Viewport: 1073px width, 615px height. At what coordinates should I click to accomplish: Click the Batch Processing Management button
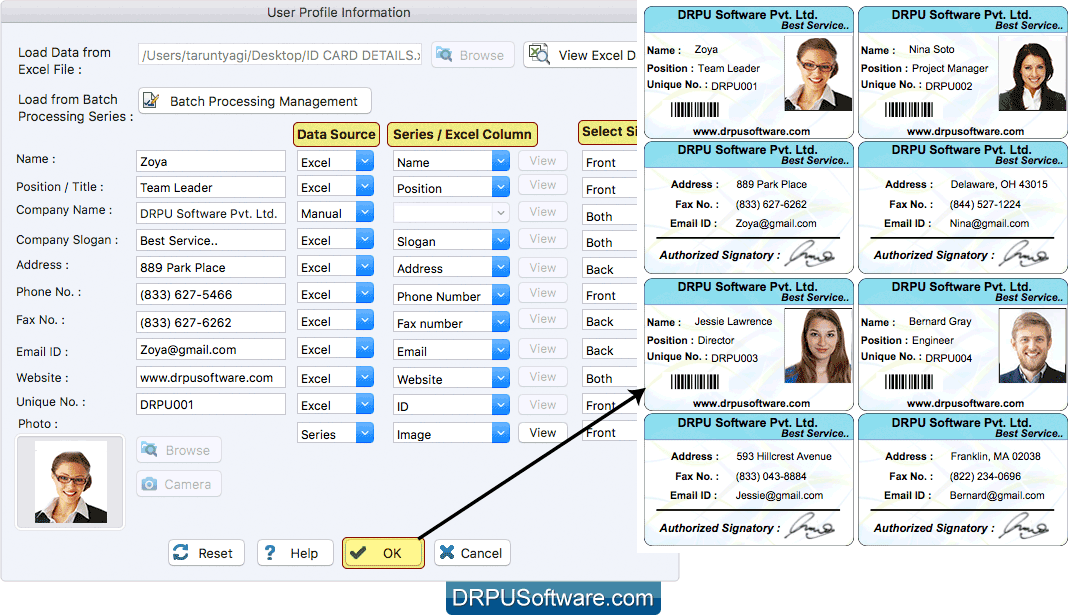(x=255, y=101)
